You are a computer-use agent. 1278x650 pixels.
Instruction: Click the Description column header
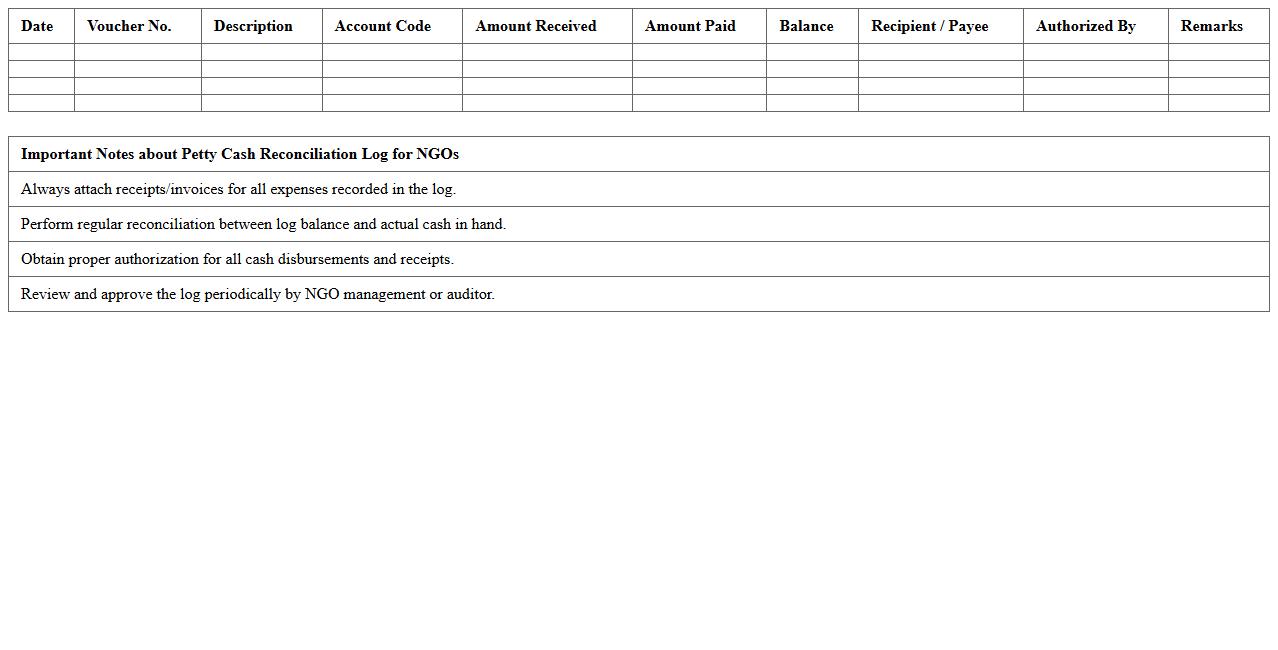point(253,26)
